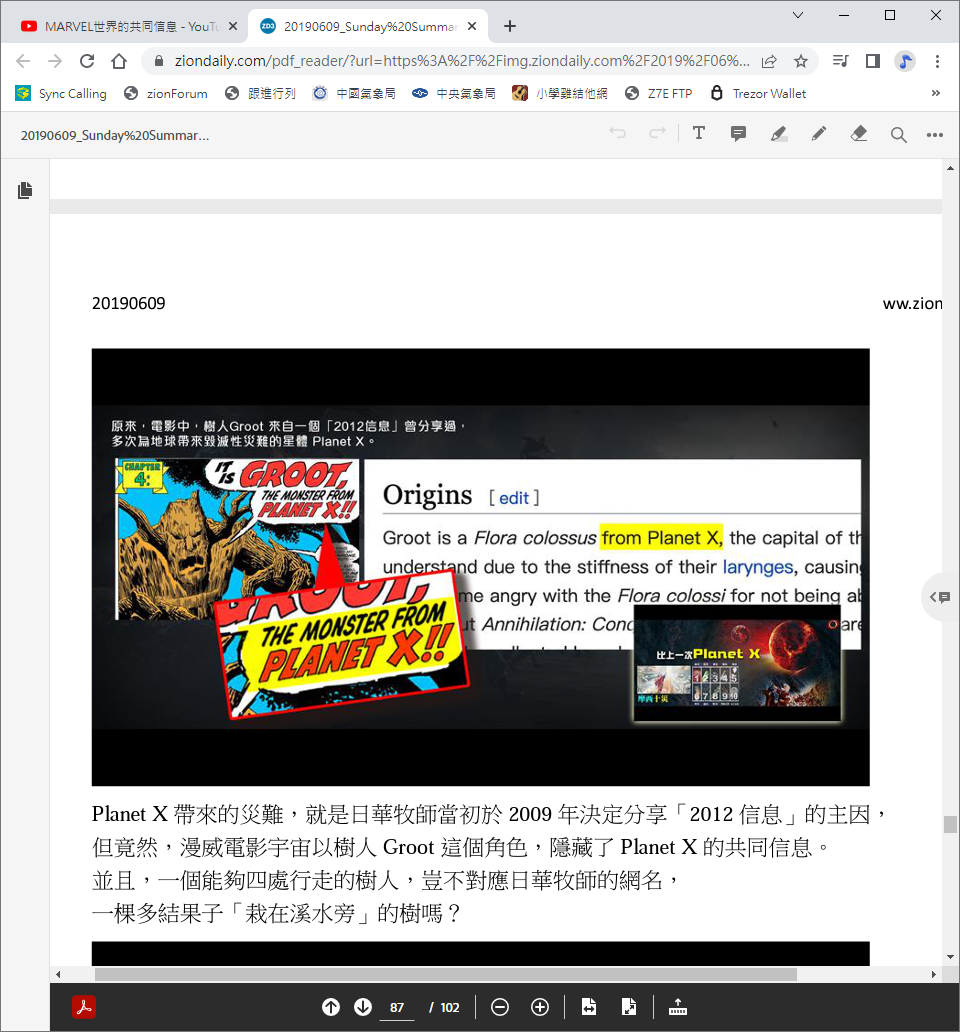
Task: Click the Adobe Acrobat logo
Action: [x=84, y=1007]
